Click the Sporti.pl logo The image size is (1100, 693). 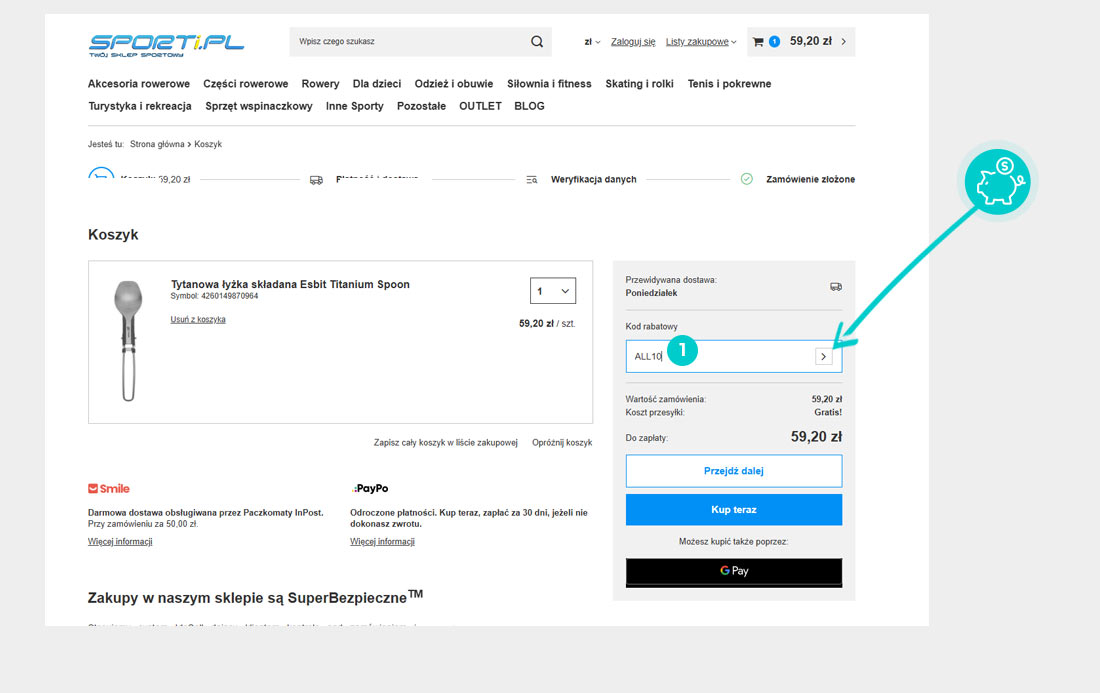point(166,44)
